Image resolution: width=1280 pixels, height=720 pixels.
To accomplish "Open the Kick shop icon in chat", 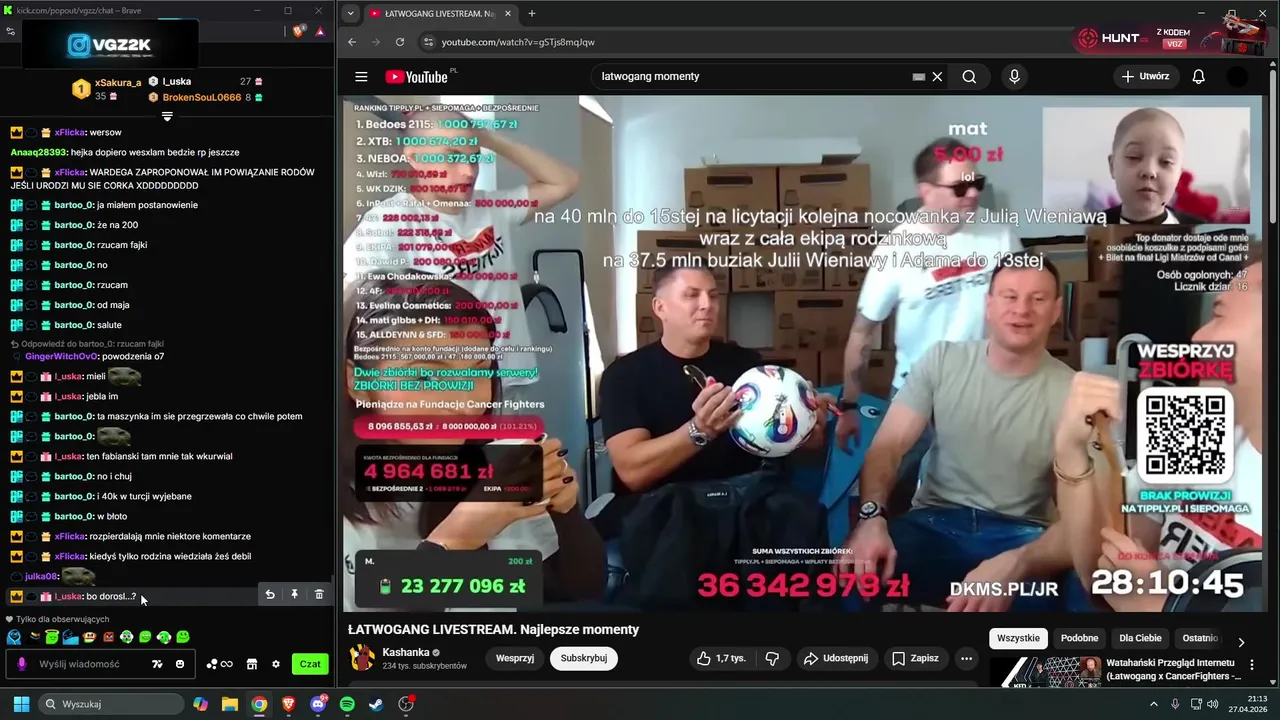I will click(252, 664).
